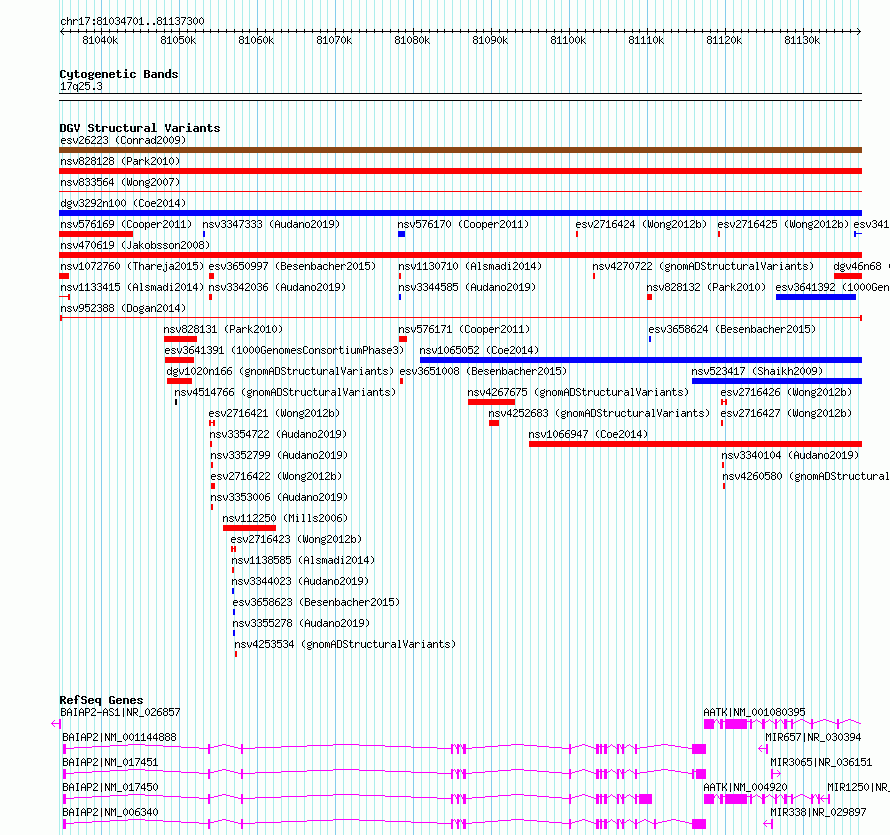The width and height of the screenshot is (890, 835).
Task: Select the blue esv3641392 variant bar
Action: 816,297
